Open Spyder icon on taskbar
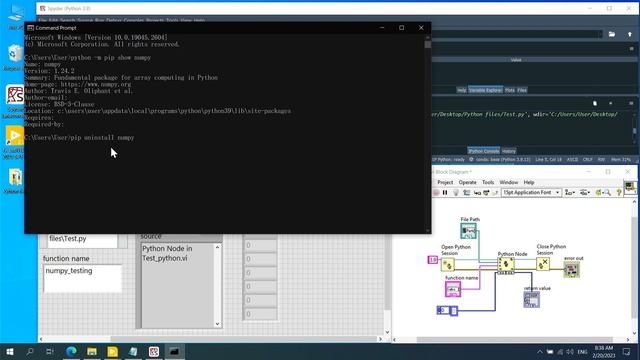This screenshot has height=360, width=640. tap(154, 351)
